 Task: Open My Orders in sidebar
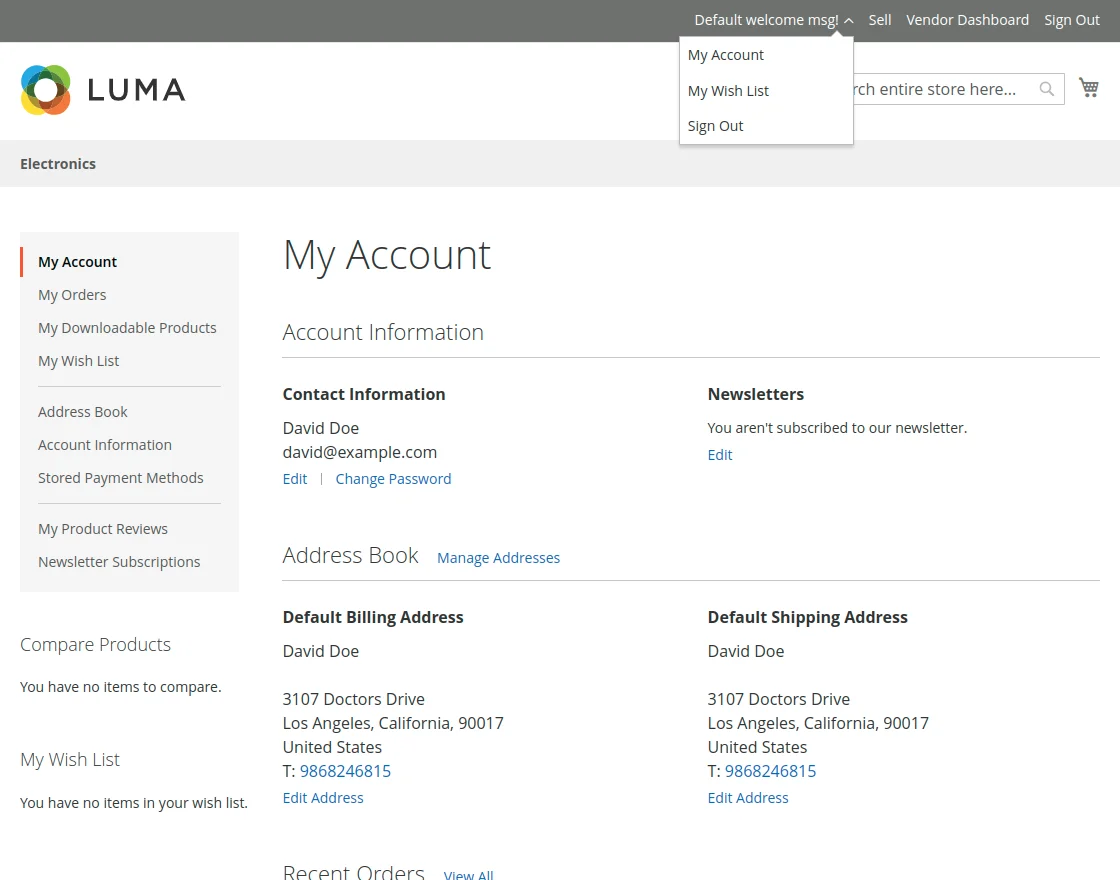point(71,294)
